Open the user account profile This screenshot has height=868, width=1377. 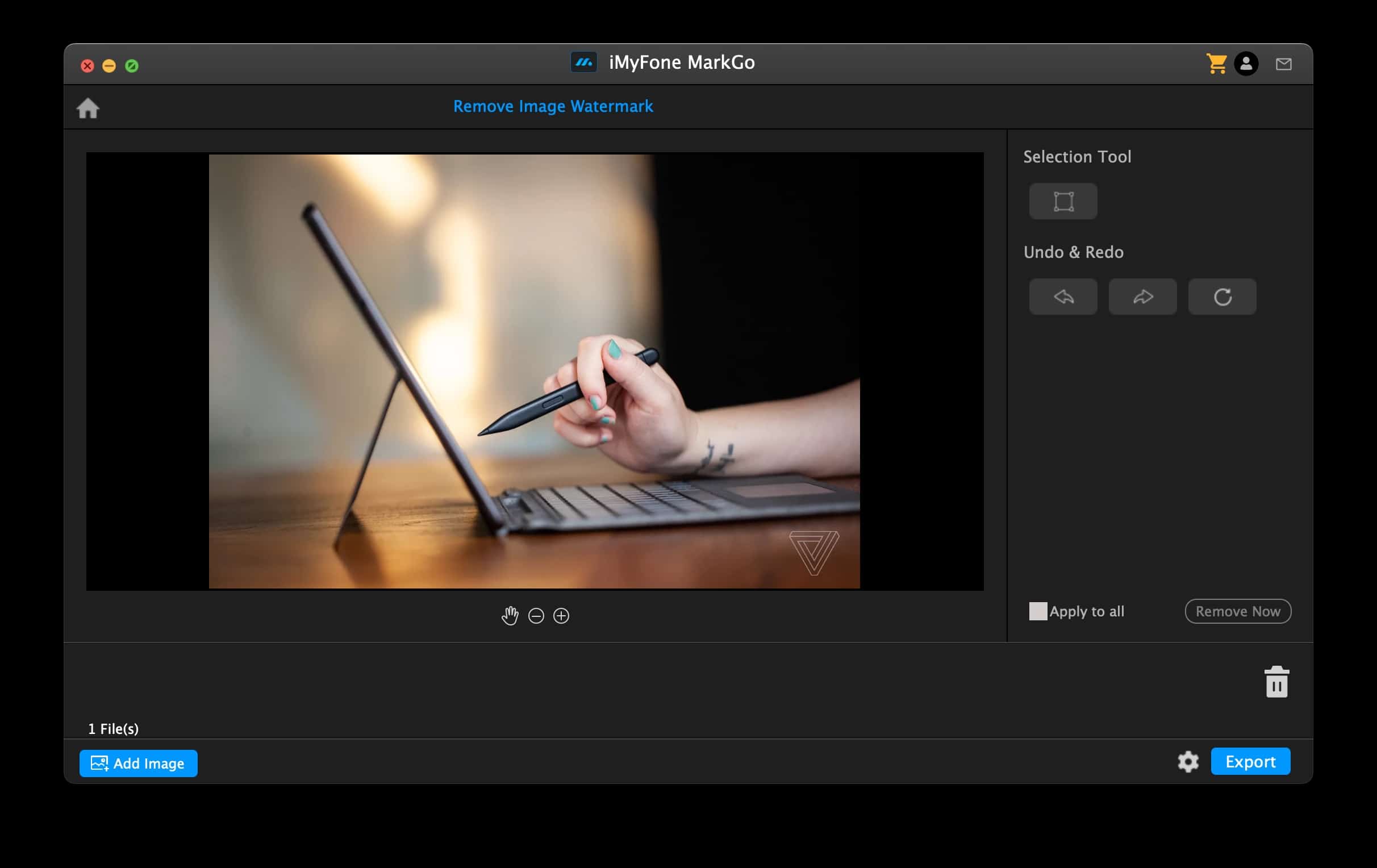1246,64
